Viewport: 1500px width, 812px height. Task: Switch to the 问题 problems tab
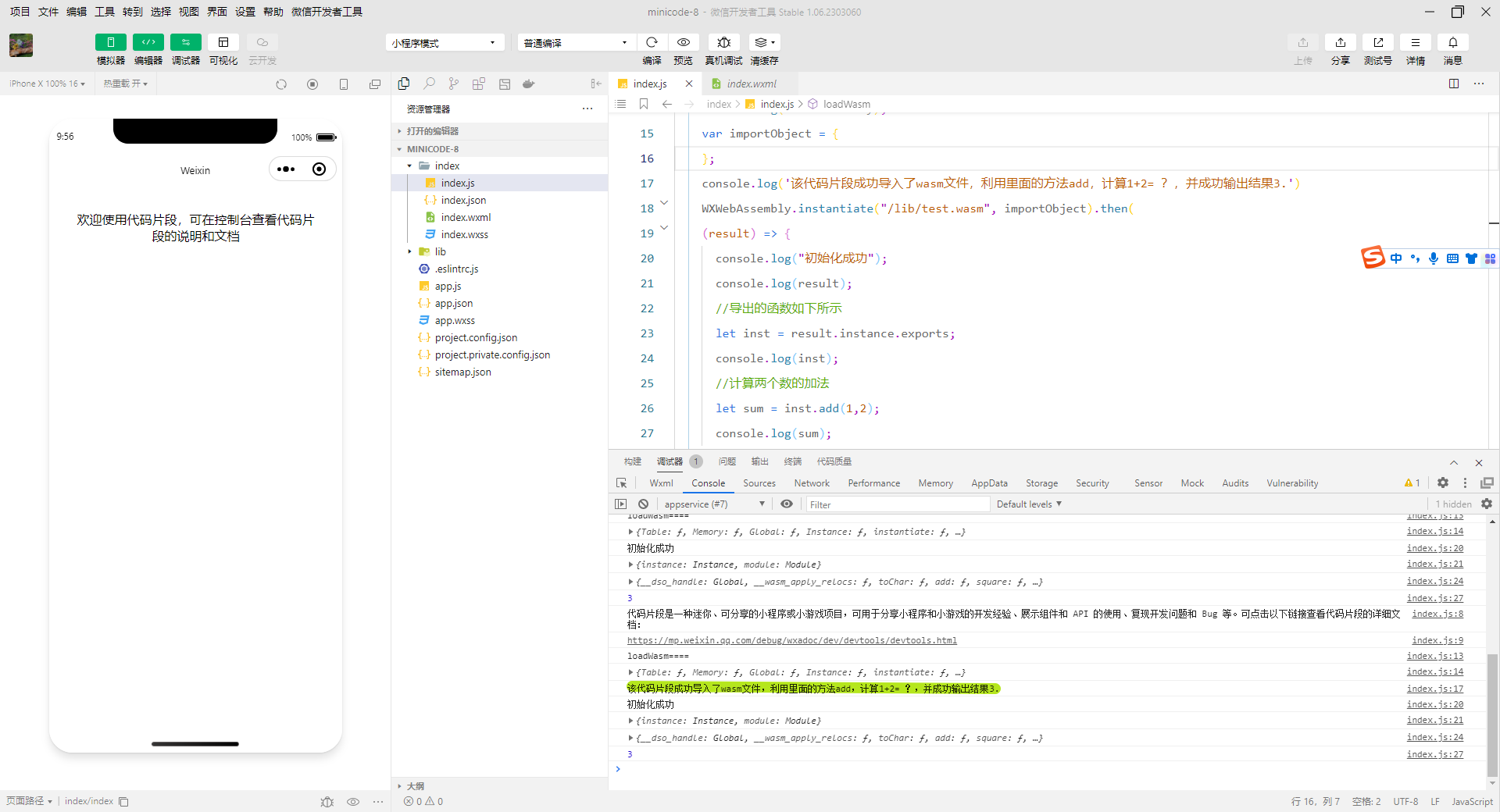pos(727,461)
